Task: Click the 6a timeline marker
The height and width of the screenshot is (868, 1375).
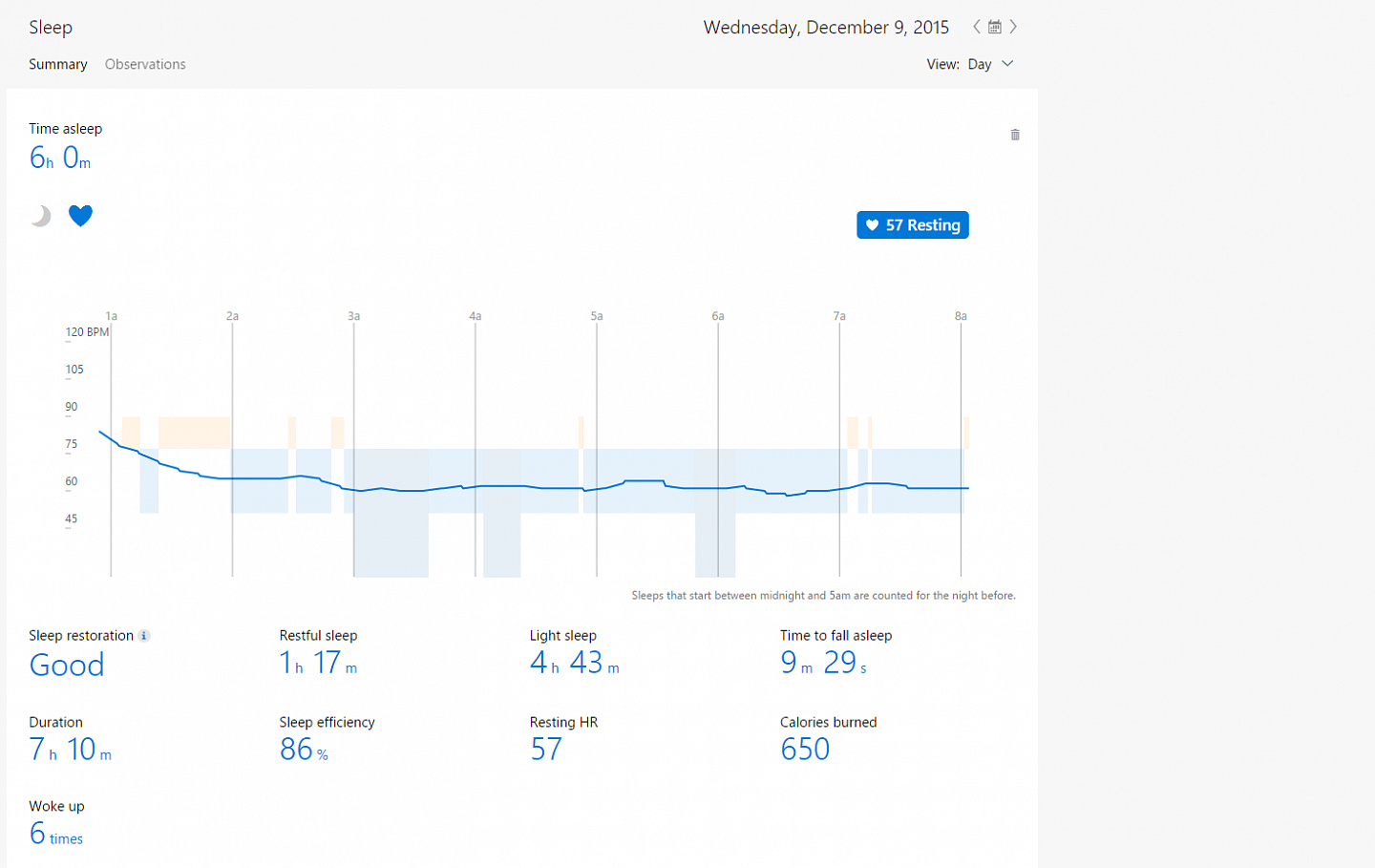Action: 718,316
